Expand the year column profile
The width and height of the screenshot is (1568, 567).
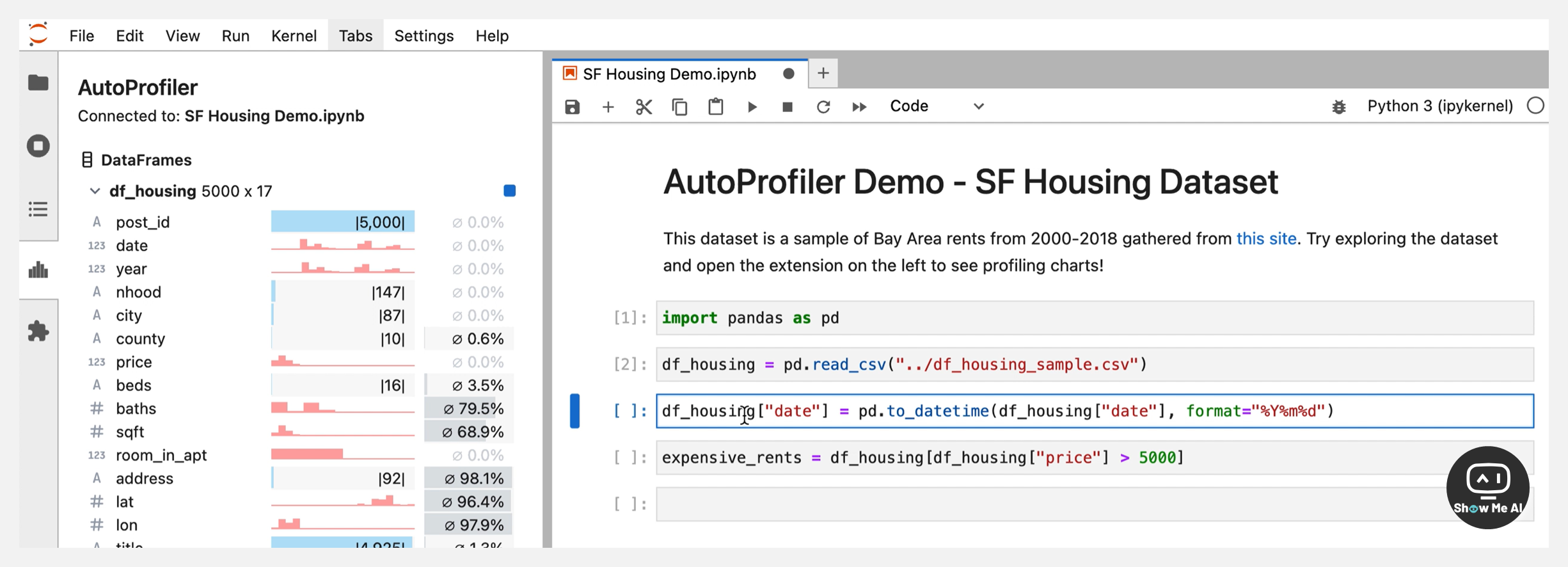[x=297, y=269]
